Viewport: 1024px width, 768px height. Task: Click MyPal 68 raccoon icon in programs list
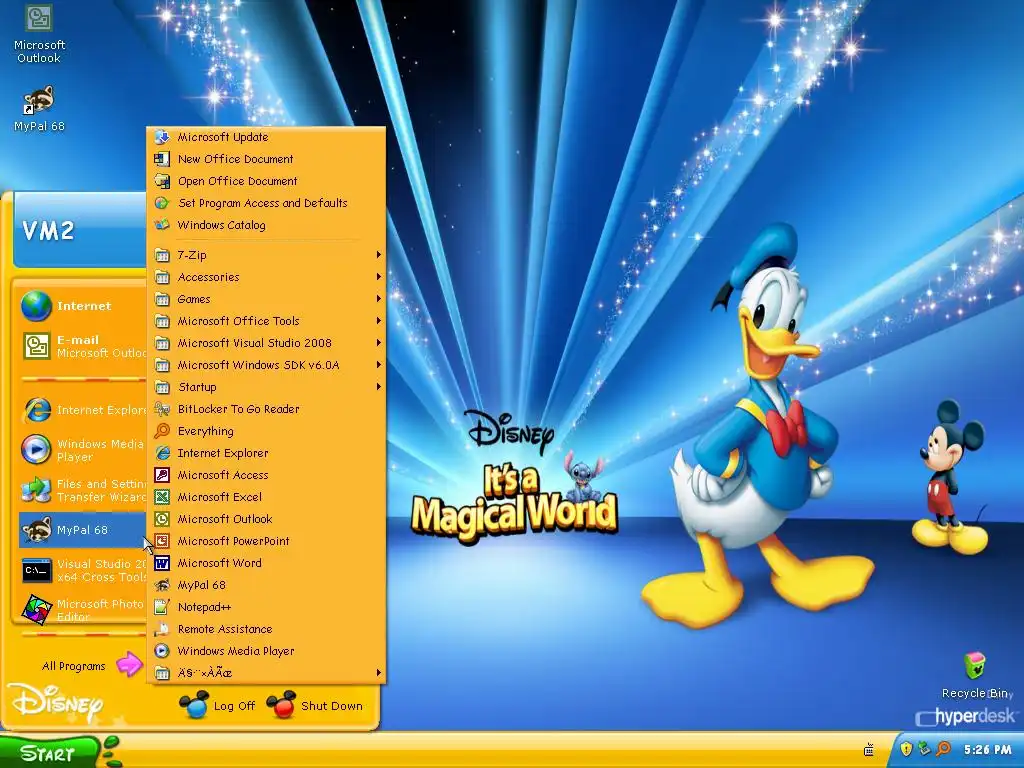(162, 585)
